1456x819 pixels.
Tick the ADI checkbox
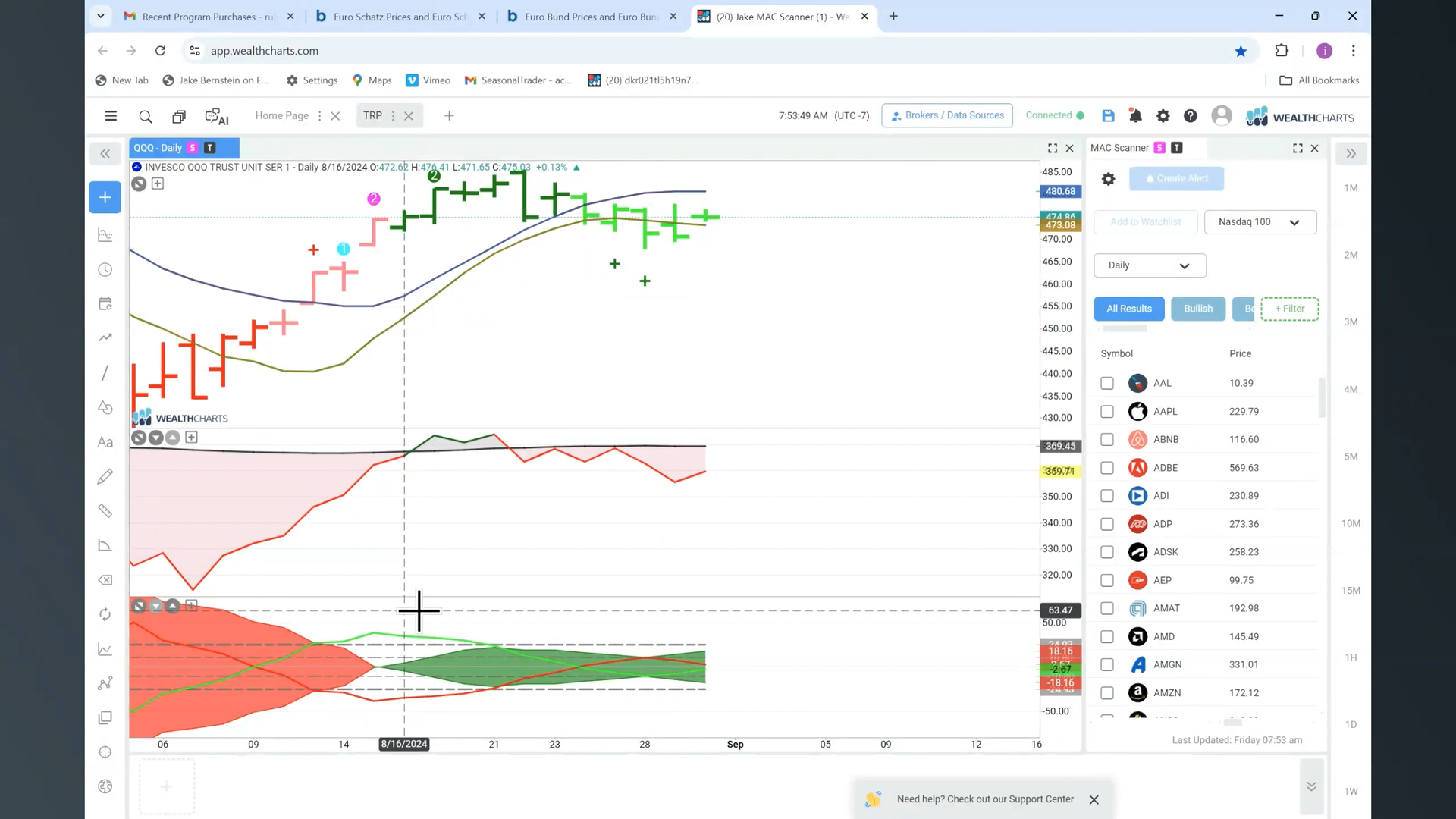point(1107,496)
